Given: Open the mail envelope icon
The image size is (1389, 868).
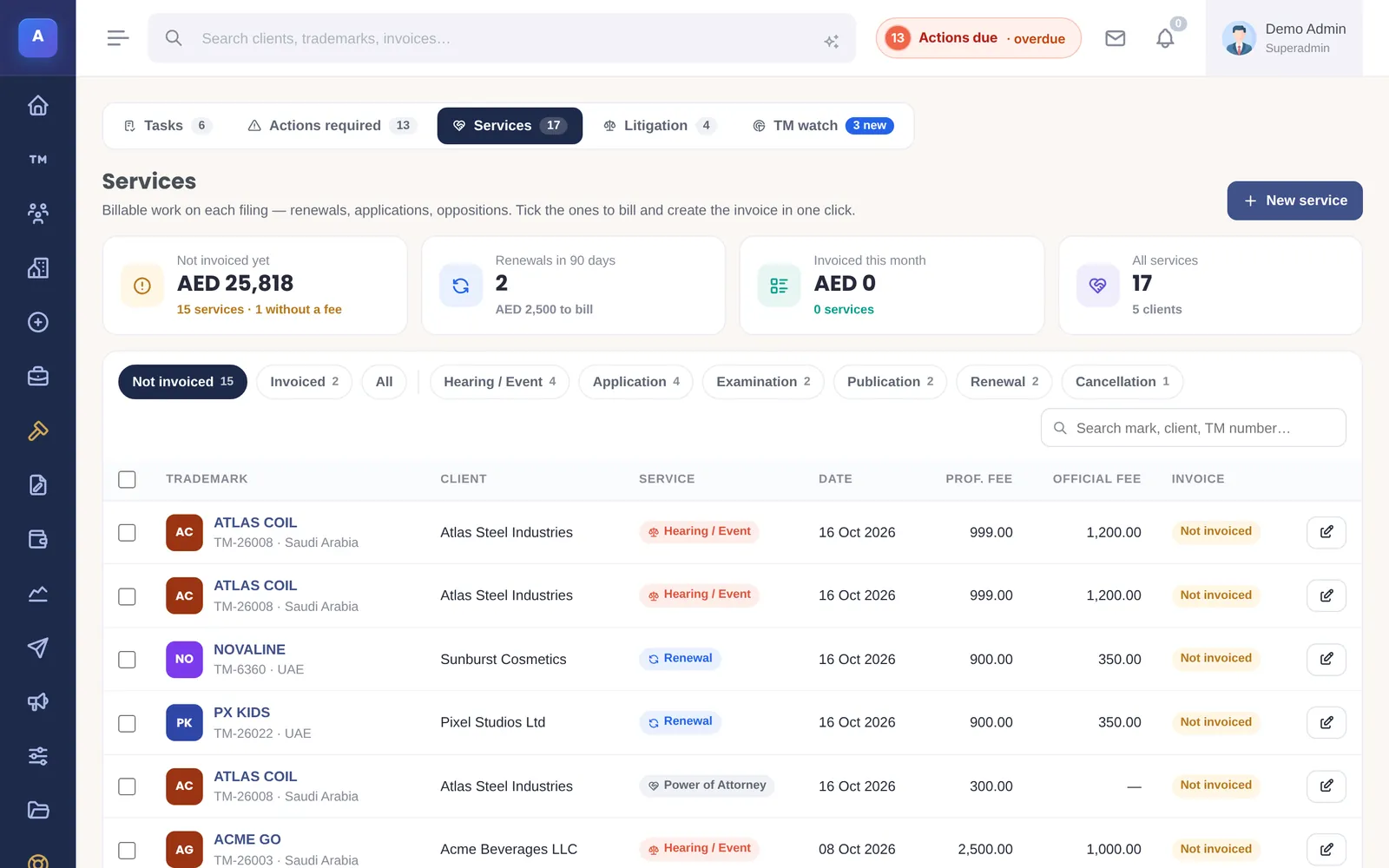Looking at the screenshot, I should [x=1115, y=38].
